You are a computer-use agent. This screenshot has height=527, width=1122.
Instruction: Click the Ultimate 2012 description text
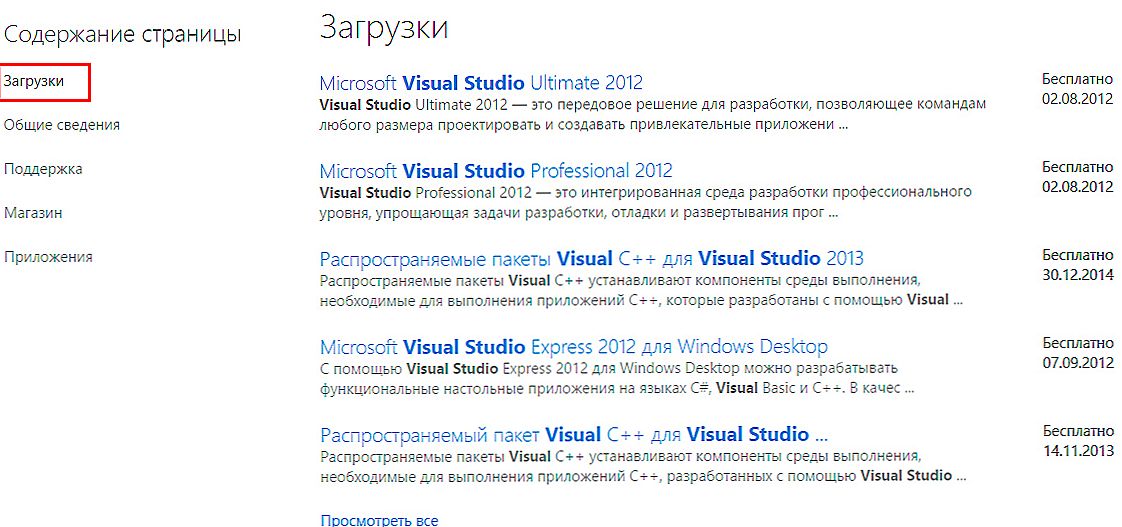pos(653,115)
